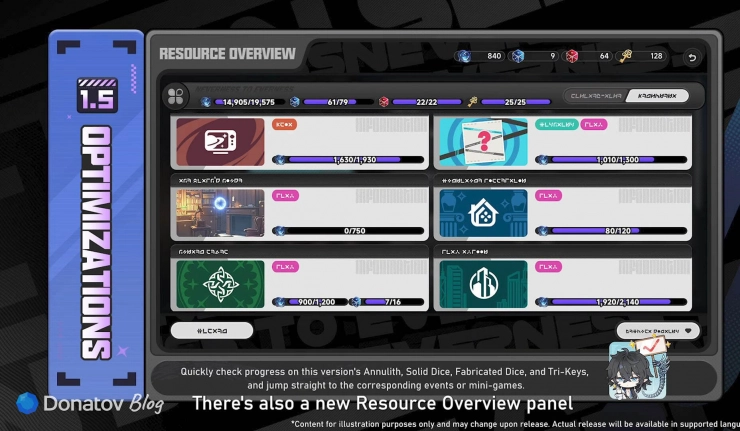Open the library room with orb thumbnail
Viewport: 740px width, 431px height.
pos(220,213)
